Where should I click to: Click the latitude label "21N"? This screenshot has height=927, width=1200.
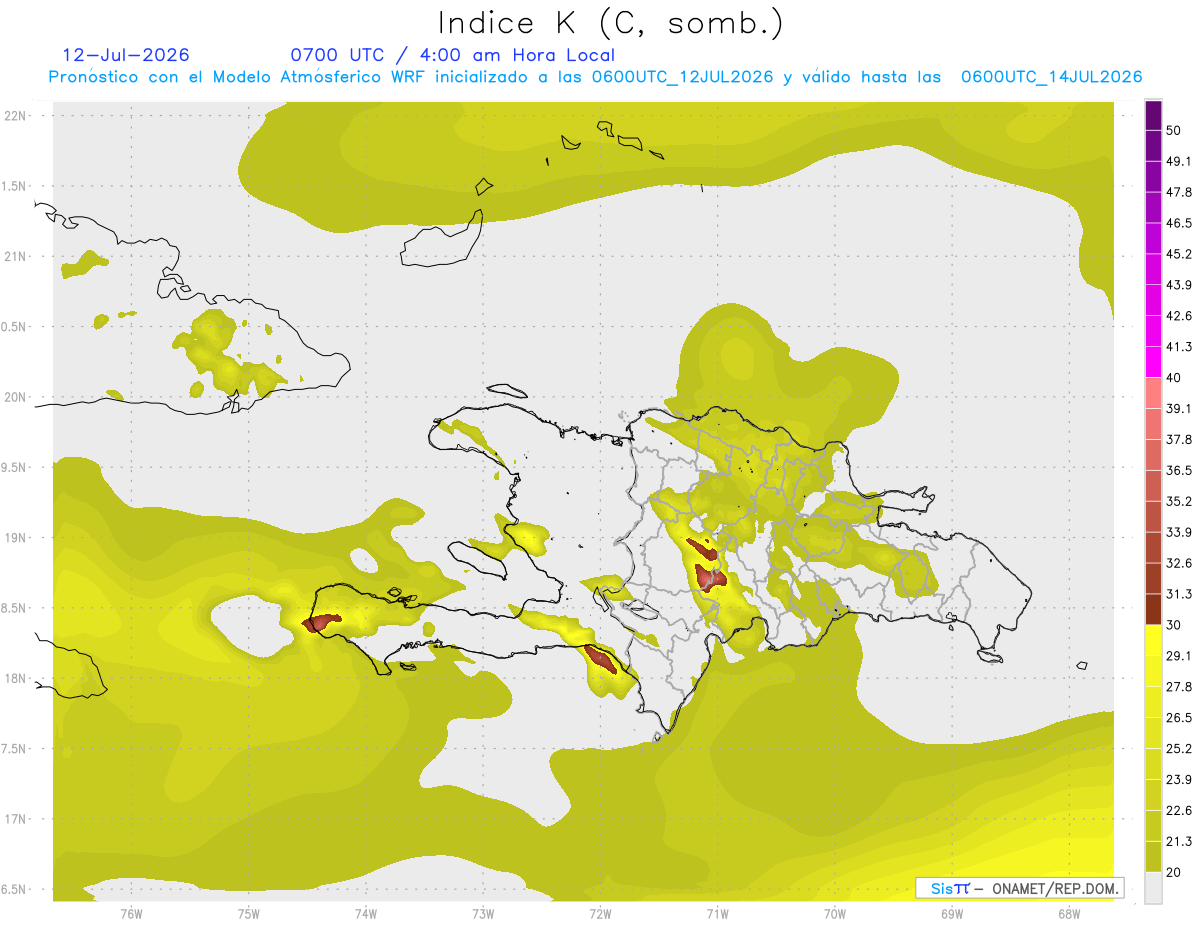[x=15, y=257]
